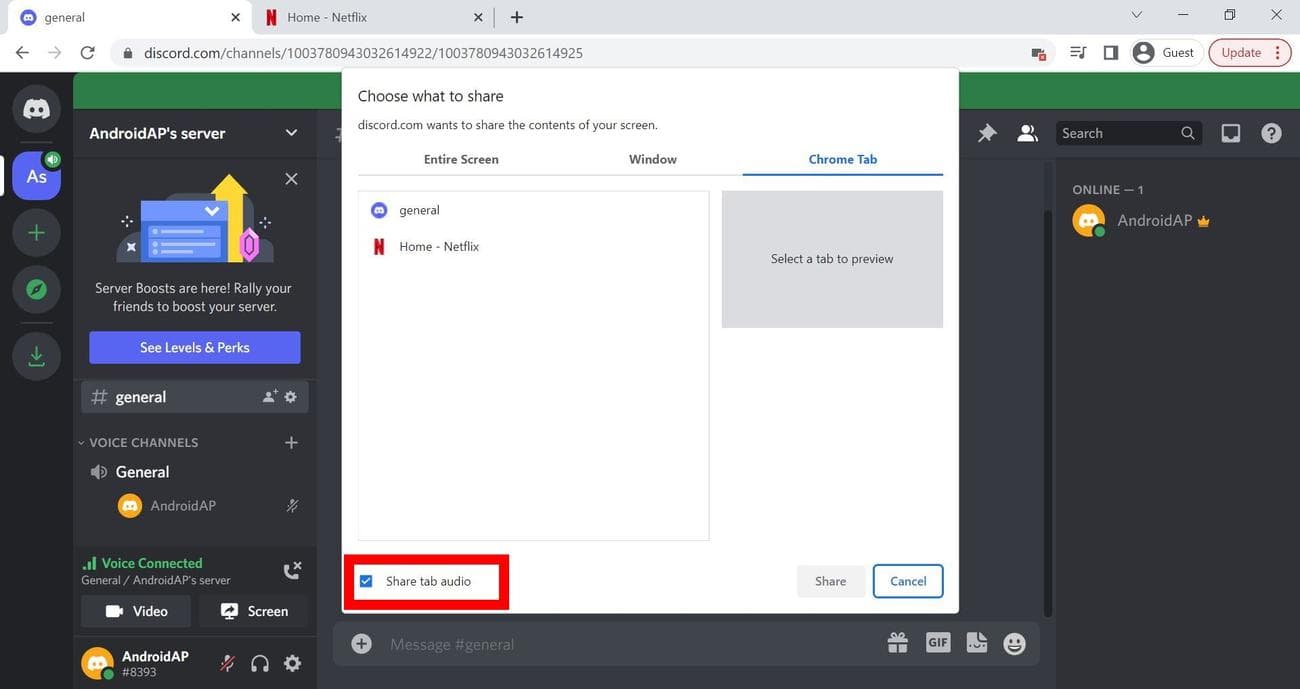This screenshot has height=689, width=1300.
Task: Open the GIF picker
Action: pyautogui.click(x=937, y=643)
